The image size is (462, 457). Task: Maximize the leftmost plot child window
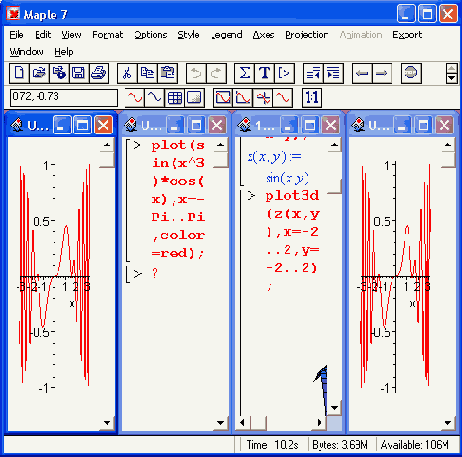82,125
